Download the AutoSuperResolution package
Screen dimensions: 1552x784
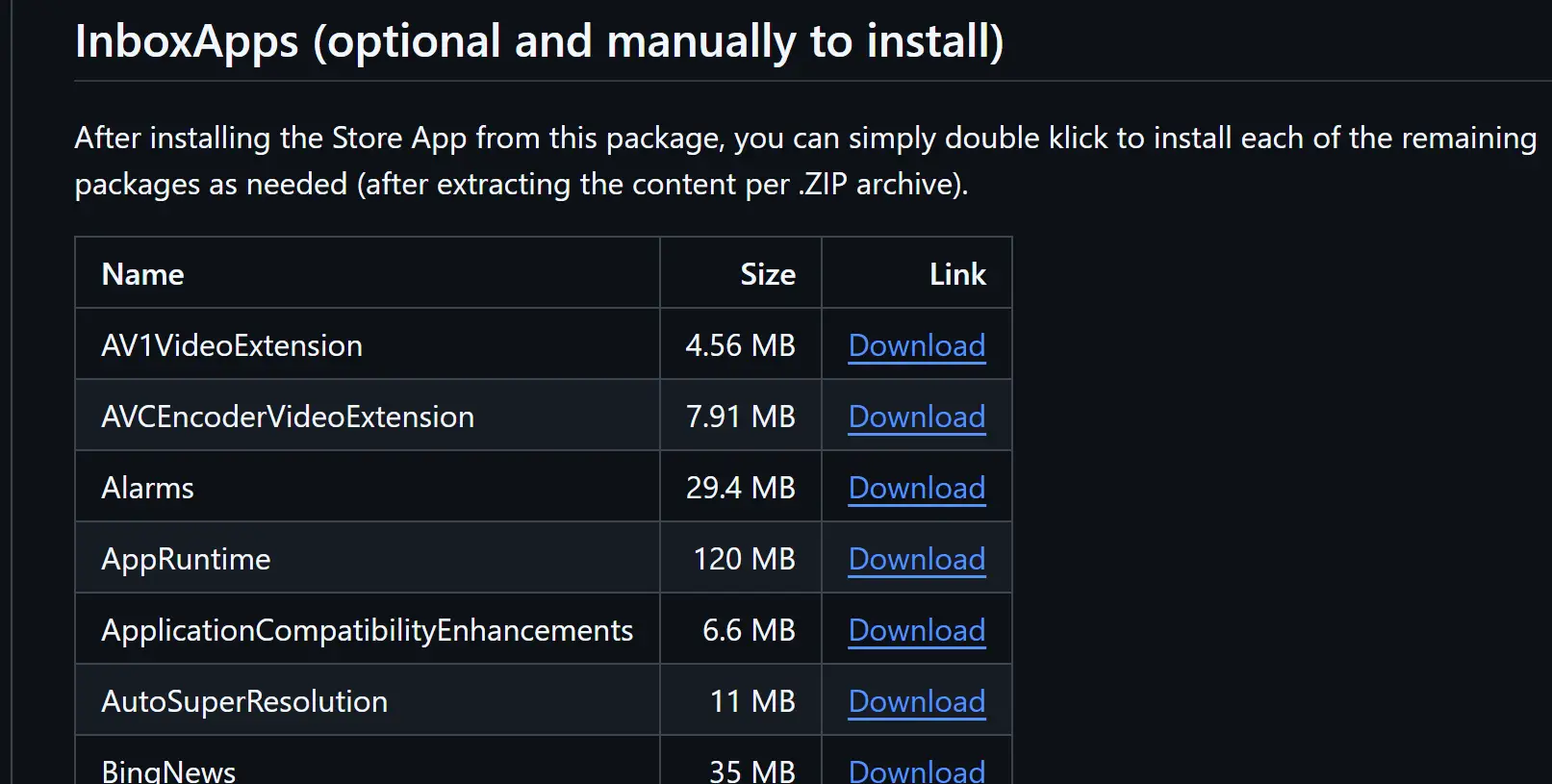(915, 701)
